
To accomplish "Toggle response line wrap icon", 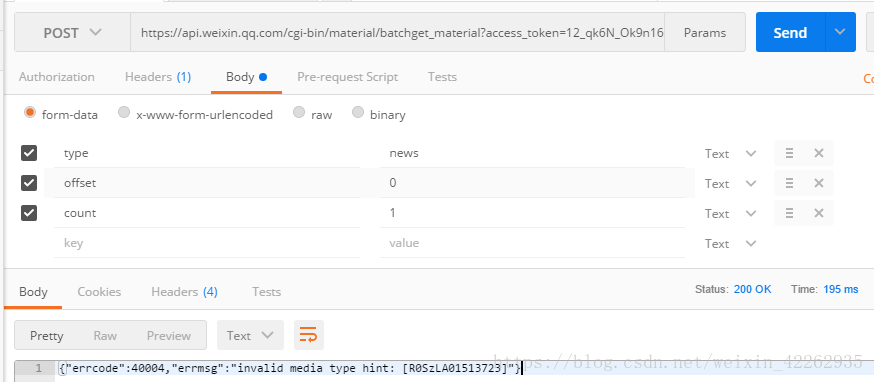I will [x=309, y=335].
